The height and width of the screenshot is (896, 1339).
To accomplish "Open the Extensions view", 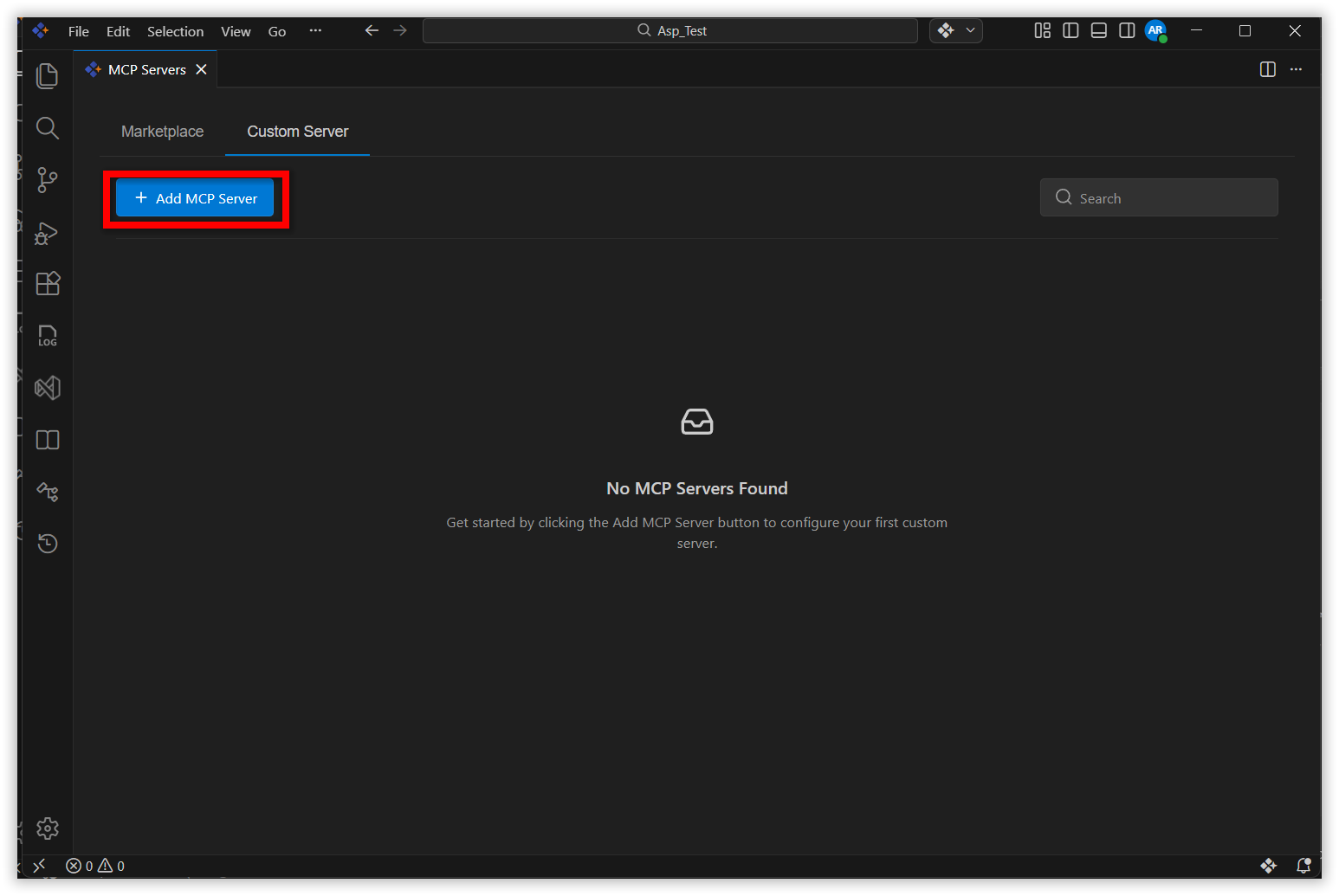I will (x=47, y=284).
